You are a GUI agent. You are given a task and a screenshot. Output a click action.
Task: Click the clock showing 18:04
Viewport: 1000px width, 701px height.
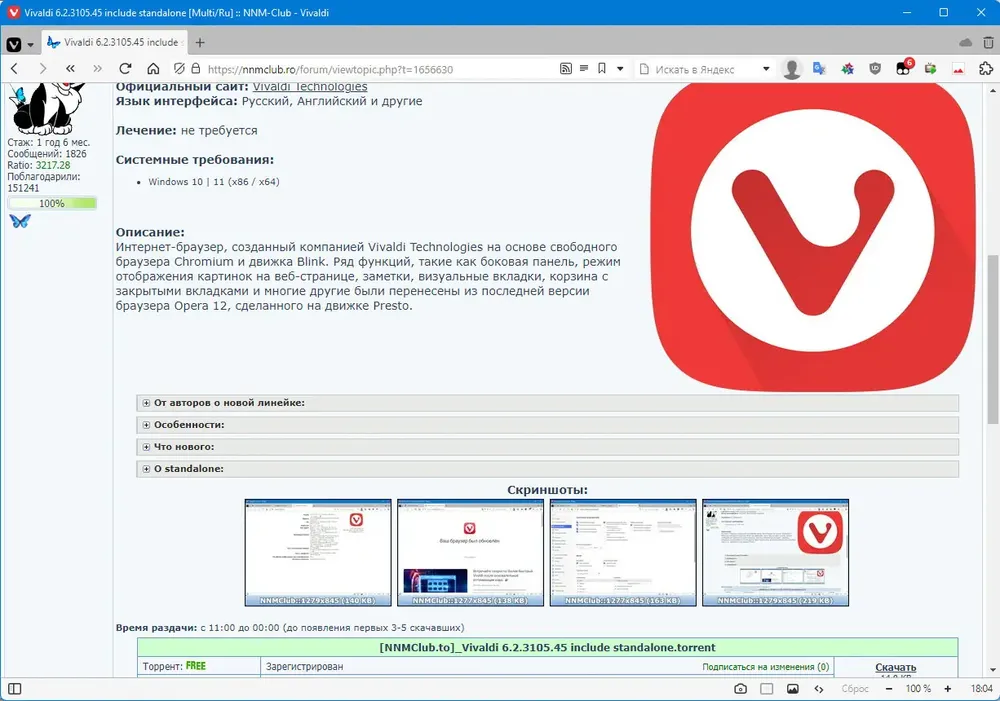[982, 689]
